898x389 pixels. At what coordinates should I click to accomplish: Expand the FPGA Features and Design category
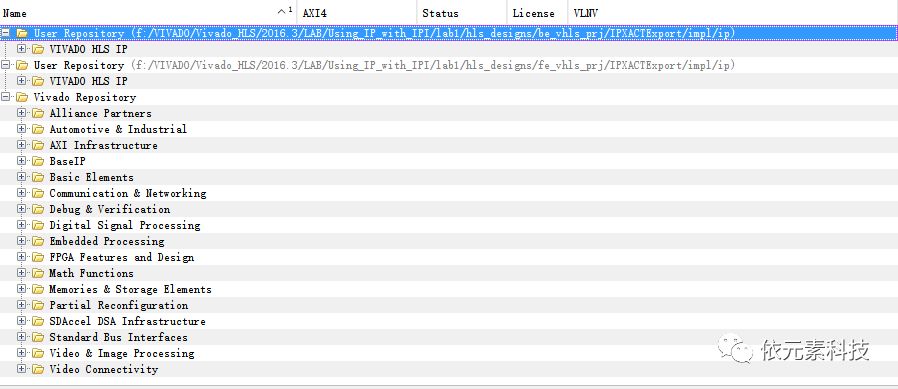22,257
